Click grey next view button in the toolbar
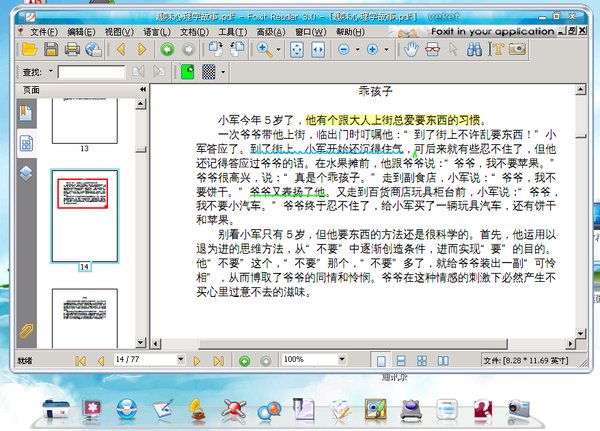Image resolution: width=600 pixels, height=431 pixels. pyautogui.click(x=188, y=49)
